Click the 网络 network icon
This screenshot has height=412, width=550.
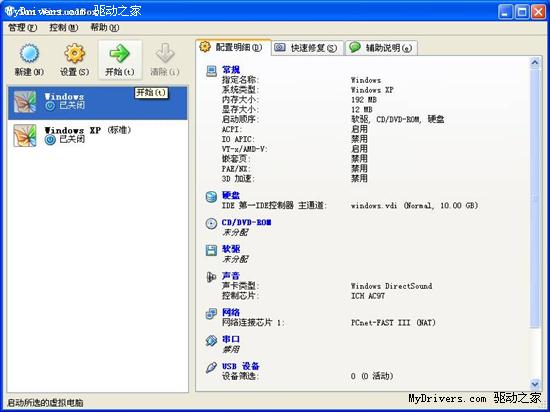coord(211,313)
